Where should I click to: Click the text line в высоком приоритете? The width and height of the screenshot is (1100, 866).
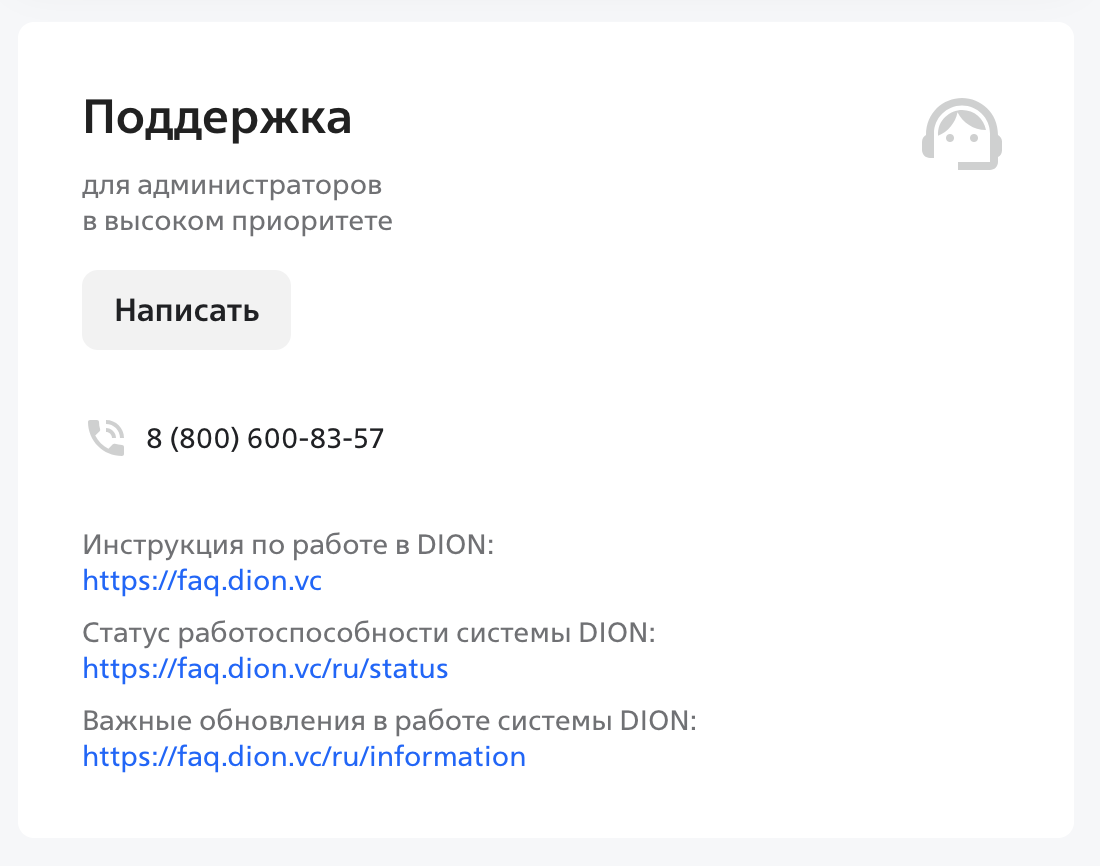(237, 221)
